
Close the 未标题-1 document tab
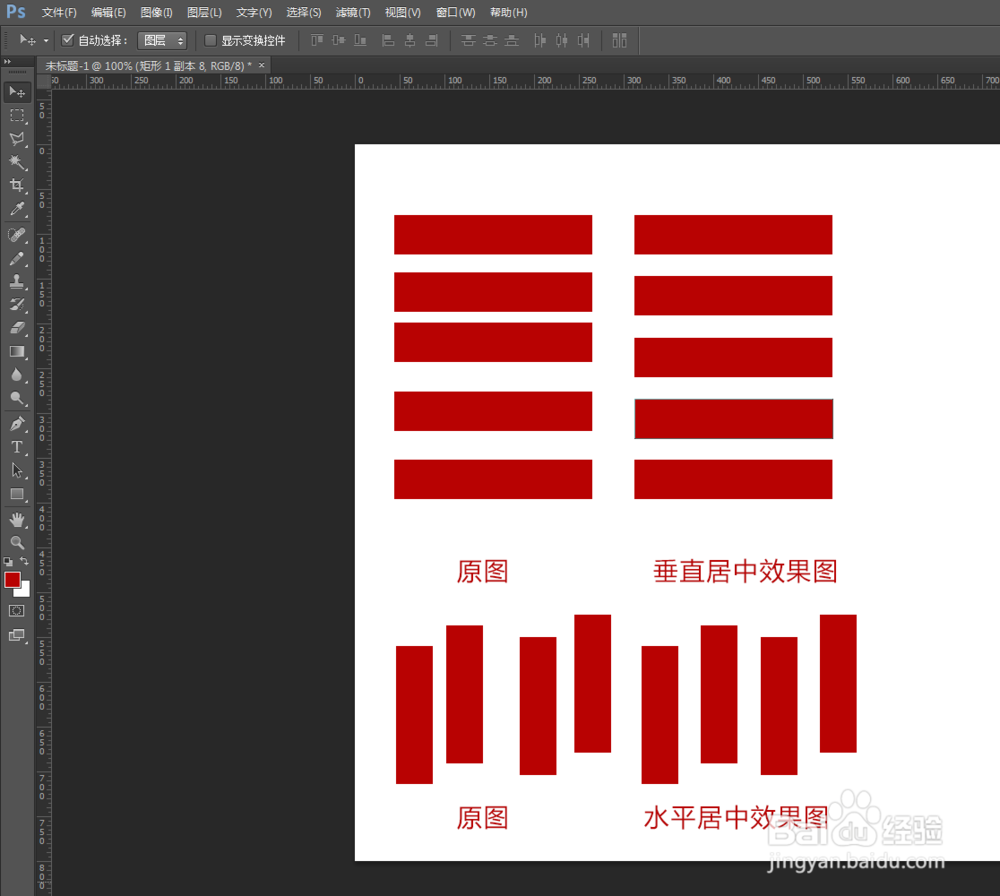[x=261, y=65]
